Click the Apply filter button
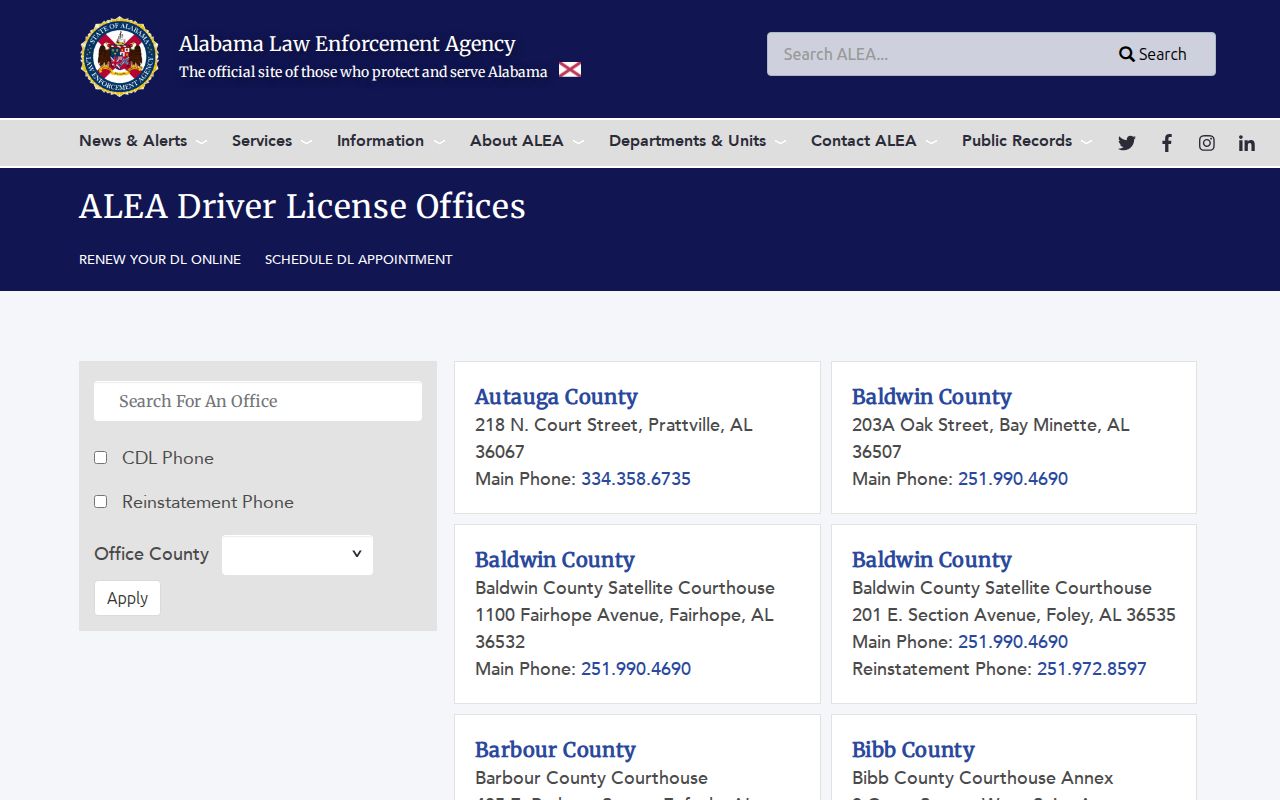The height and width of the screenshot is (800, 1280). 127,598
